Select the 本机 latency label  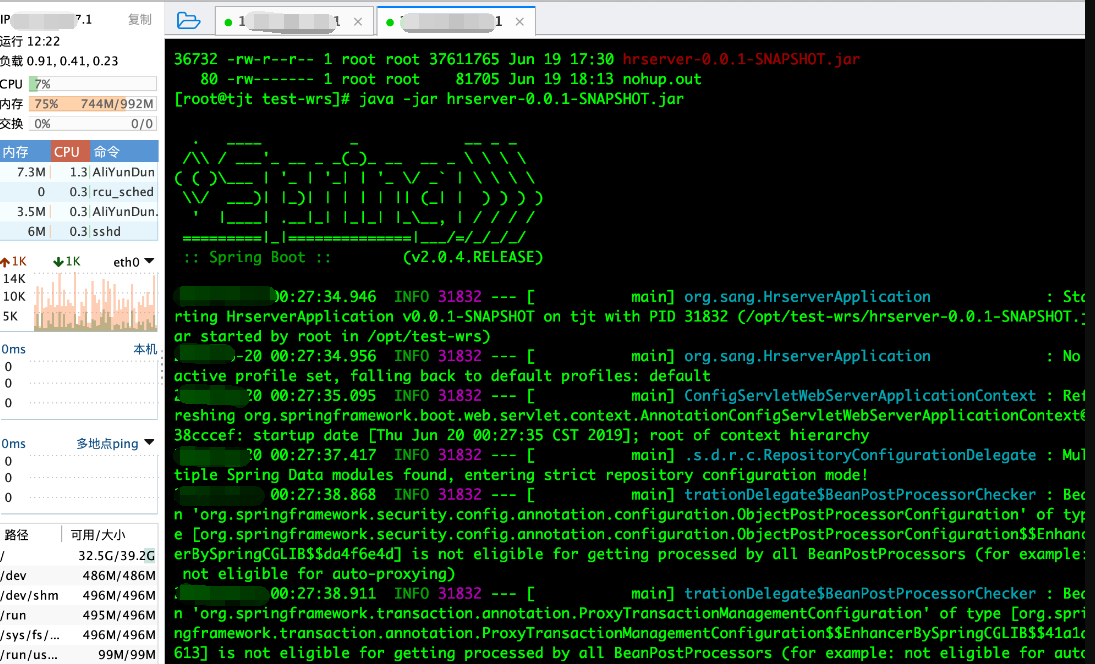click(145, 348)
